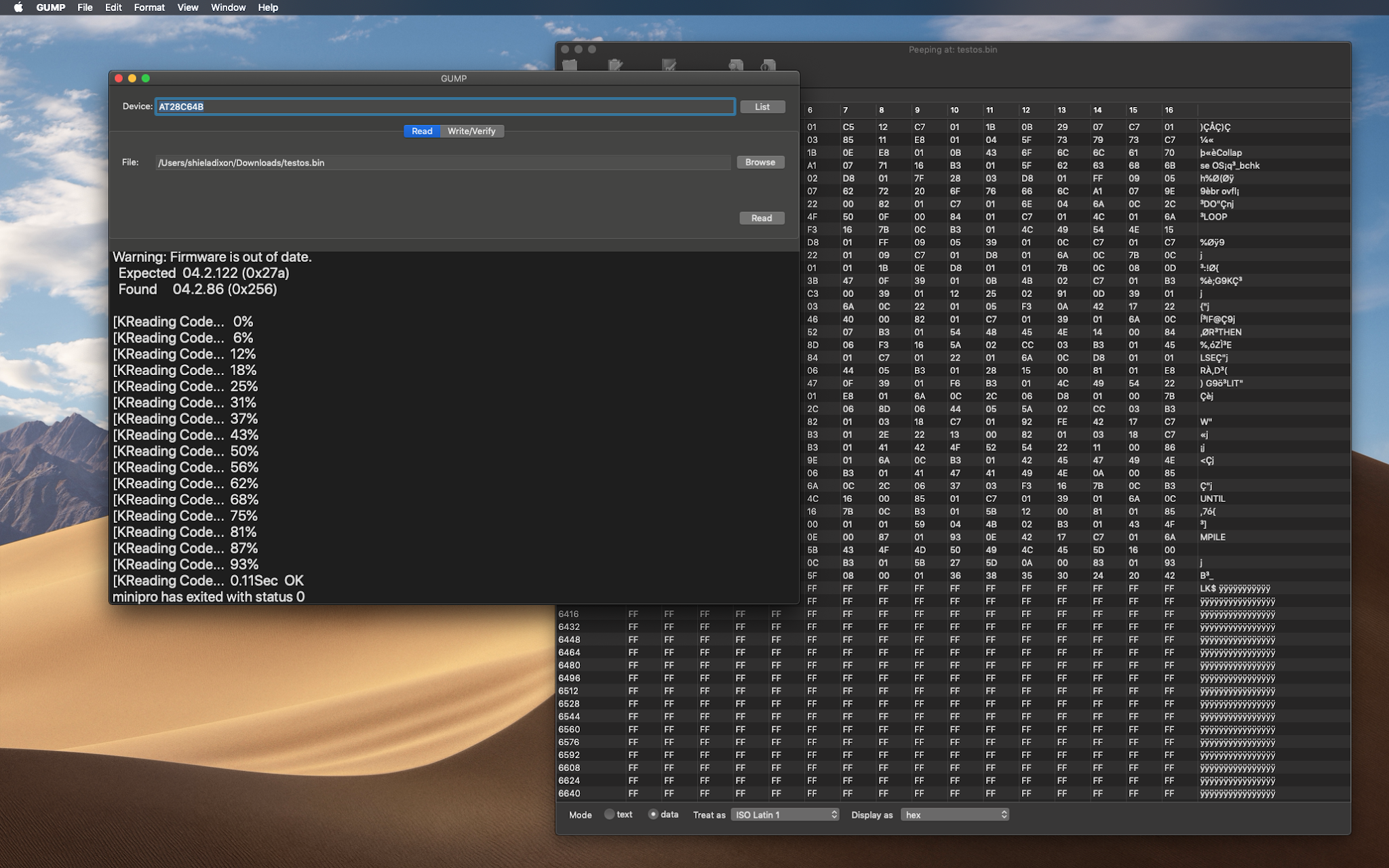
Task: Open the File menu
Action: coord(85,7)
